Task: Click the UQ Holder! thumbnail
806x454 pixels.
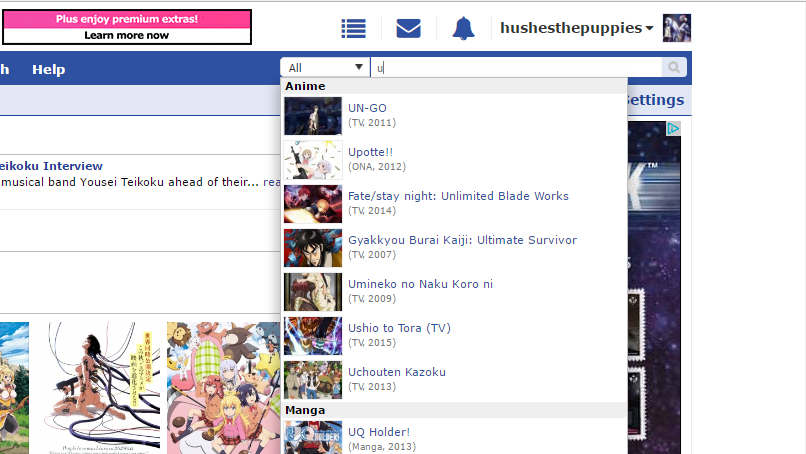Action: pyautogui.click(x=313, y=438)
